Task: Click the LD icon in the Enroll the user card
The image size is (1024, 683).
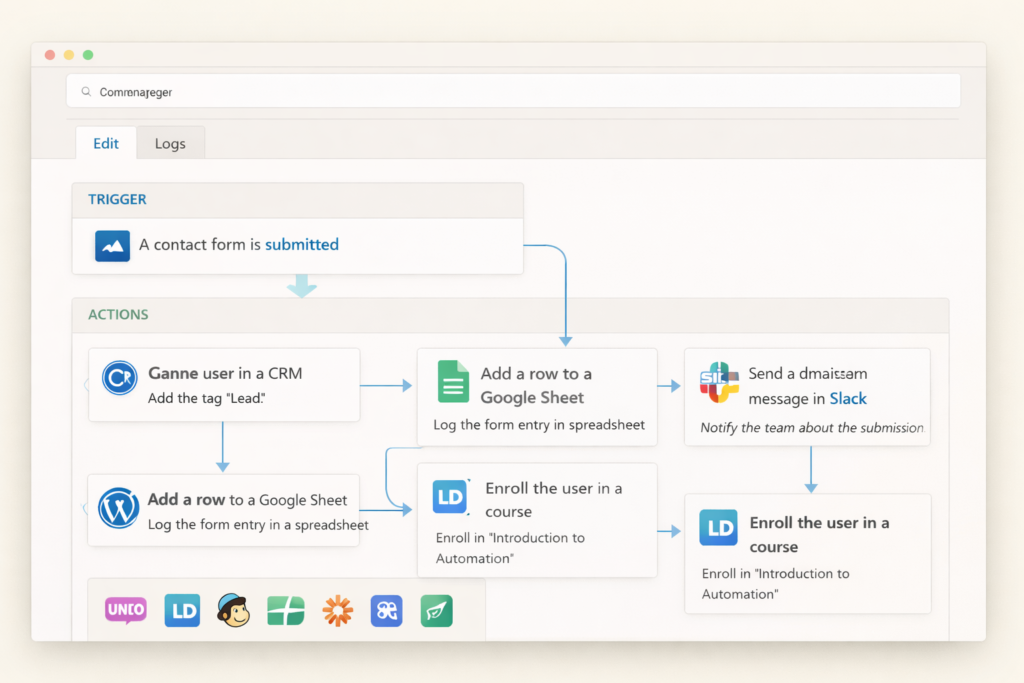Action: (x=450, y=497)
